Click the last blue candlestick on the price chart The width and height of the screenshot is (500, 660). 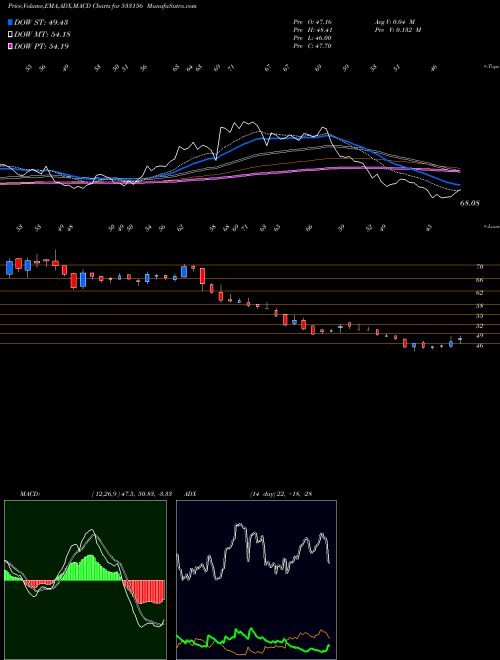460,339
